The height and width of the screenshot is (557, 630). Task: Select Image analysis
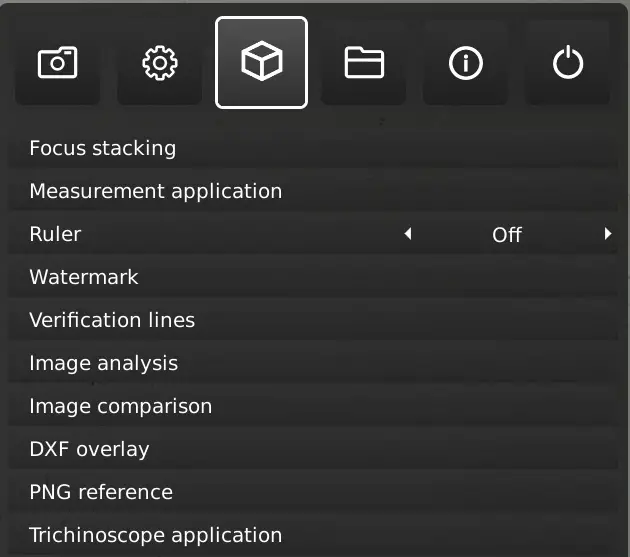pos(104,363)
